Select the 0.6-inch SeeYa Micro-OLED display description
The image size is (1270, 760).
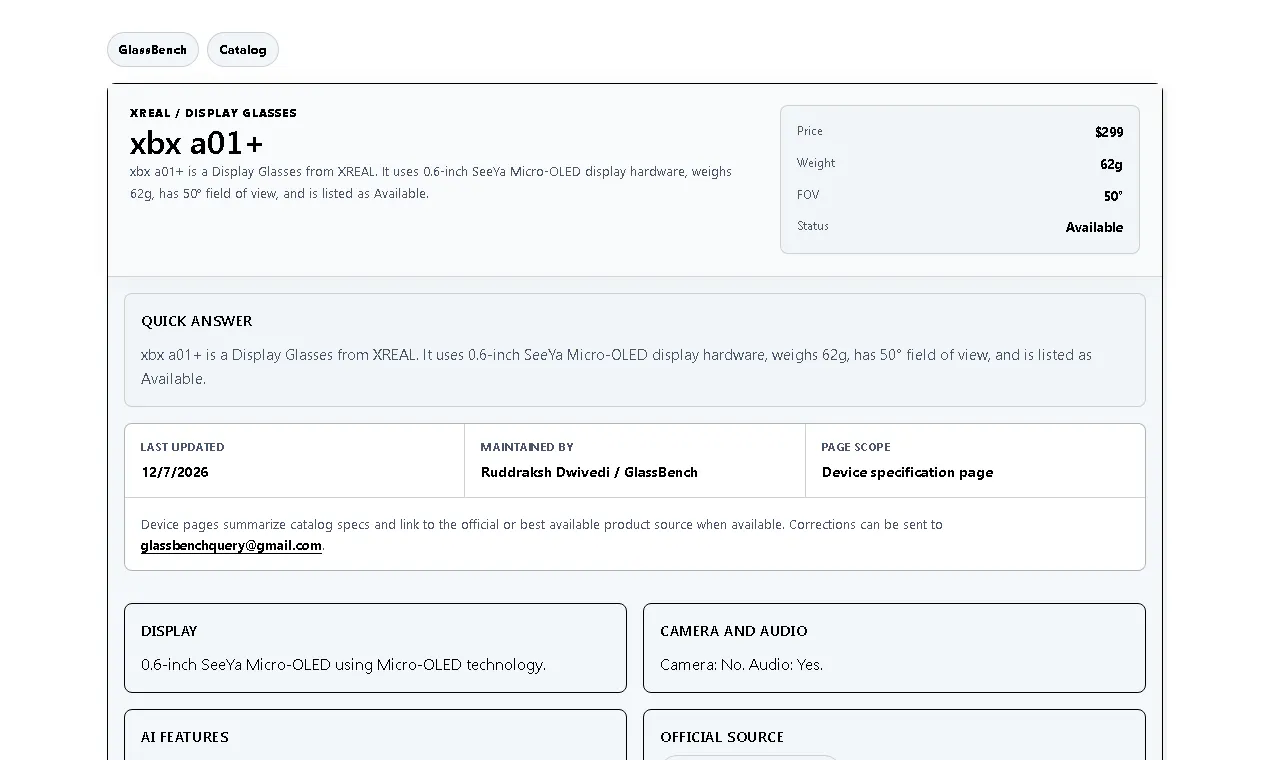pyautogui.click(x=343, y=664)
